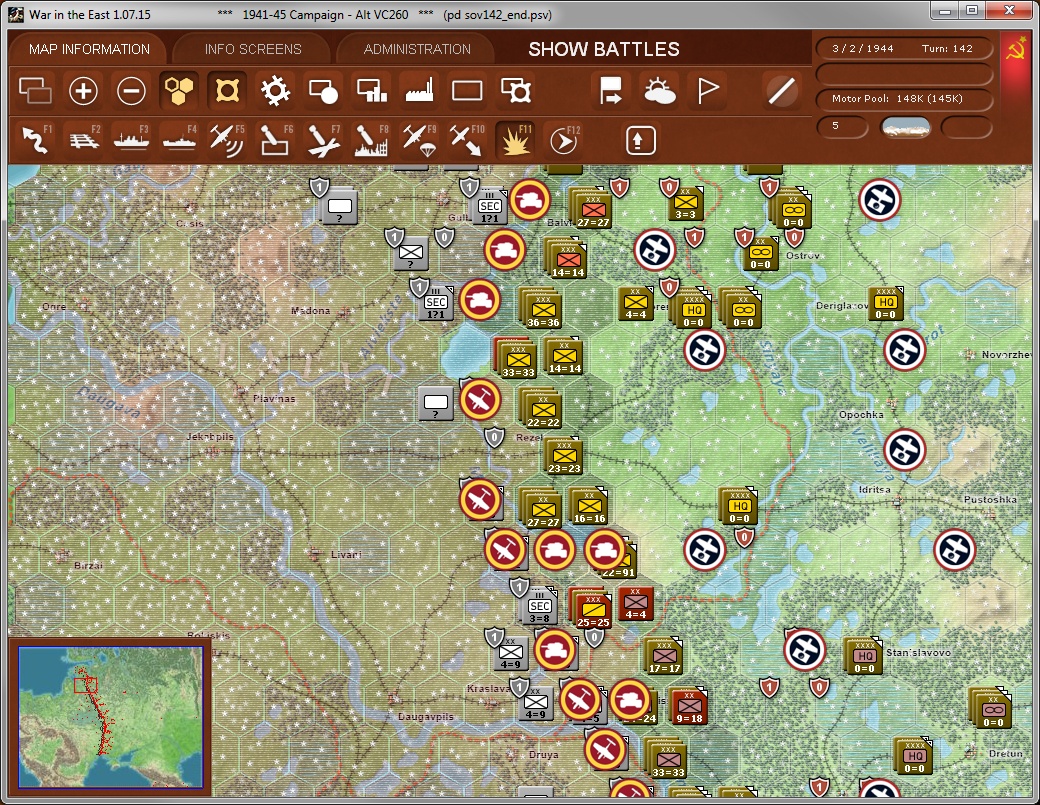
Task: Click the fortification gear icon
Action: tap(275, 91)
